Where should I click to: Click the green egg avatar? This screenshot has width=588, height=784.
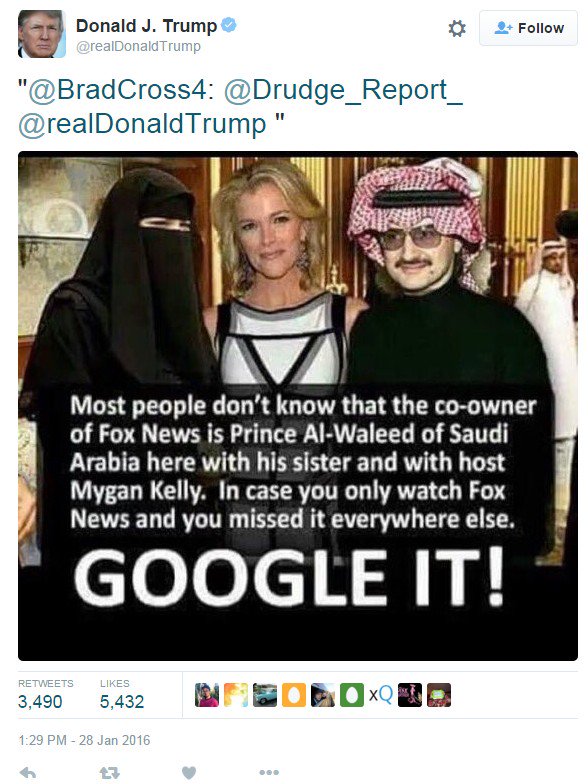pos(352,695)
